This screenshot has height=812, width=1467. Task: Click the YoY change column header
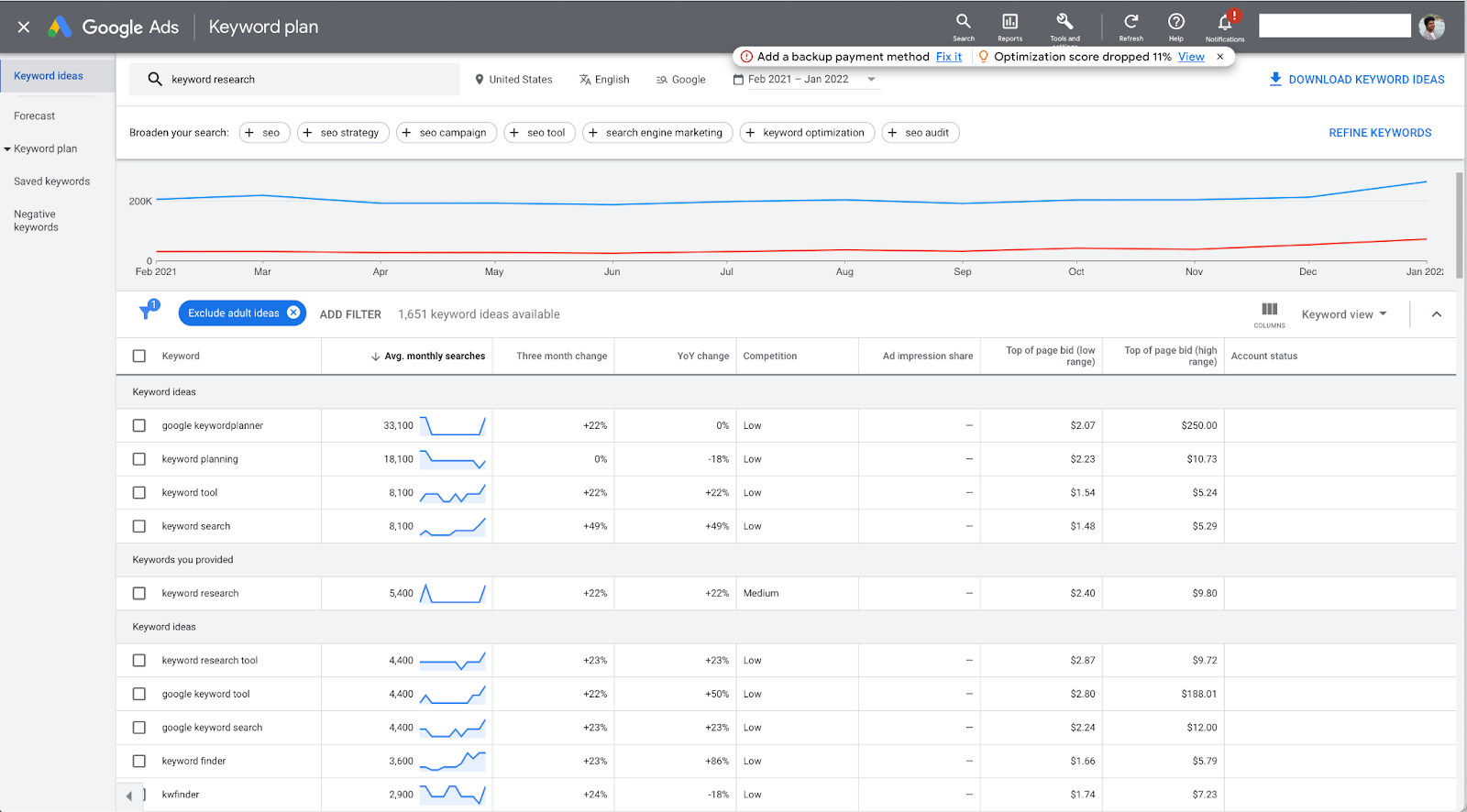coord(703,357)
